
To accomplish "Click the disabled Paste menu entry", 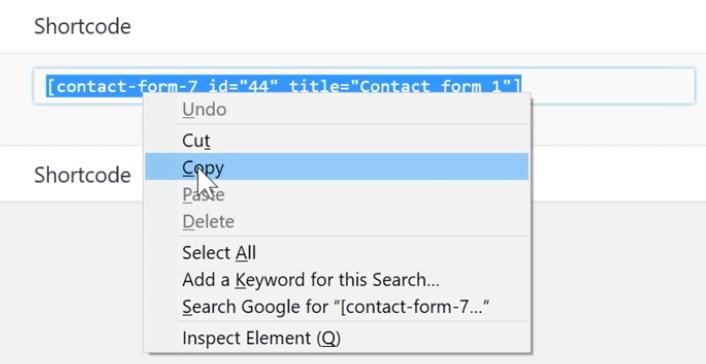I will 336,195.
